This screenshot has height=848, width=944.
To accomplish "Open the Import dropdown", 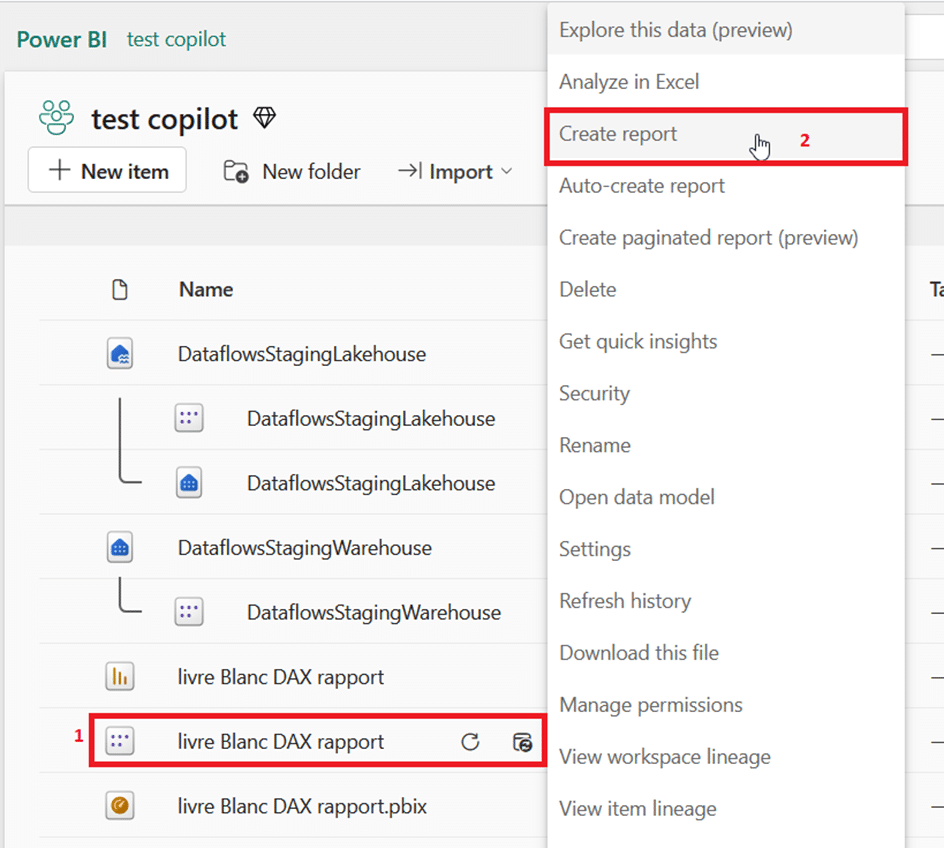I will click(x=455, y=172).
